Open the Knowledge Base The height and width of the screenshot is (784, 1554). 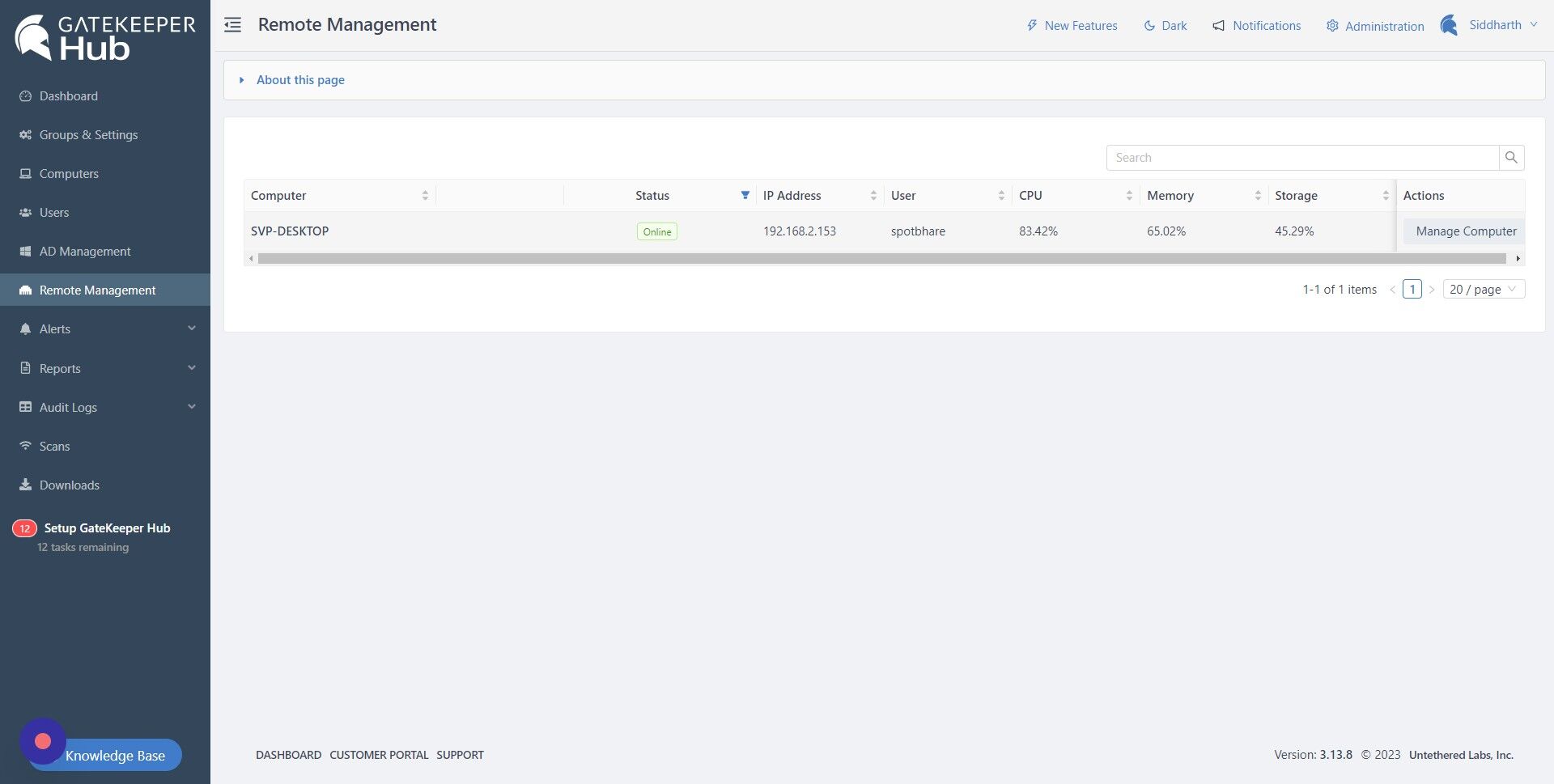pyautogui.click(x=114, y=755)
